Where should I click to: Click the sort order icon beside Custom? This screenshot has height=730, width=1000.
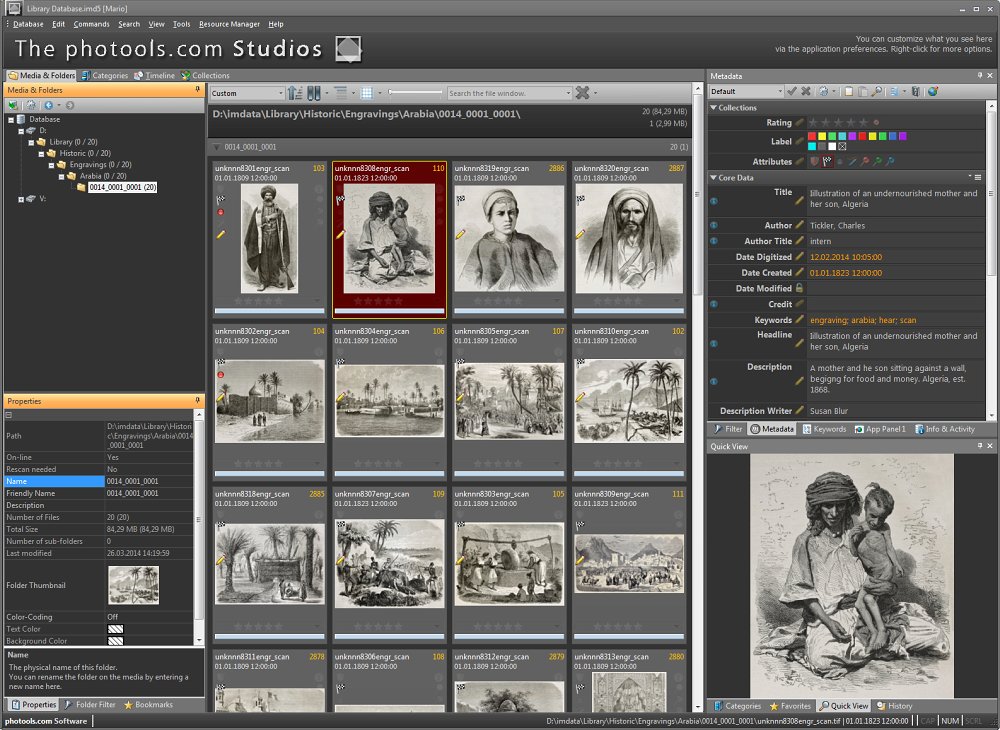point(295,93)
